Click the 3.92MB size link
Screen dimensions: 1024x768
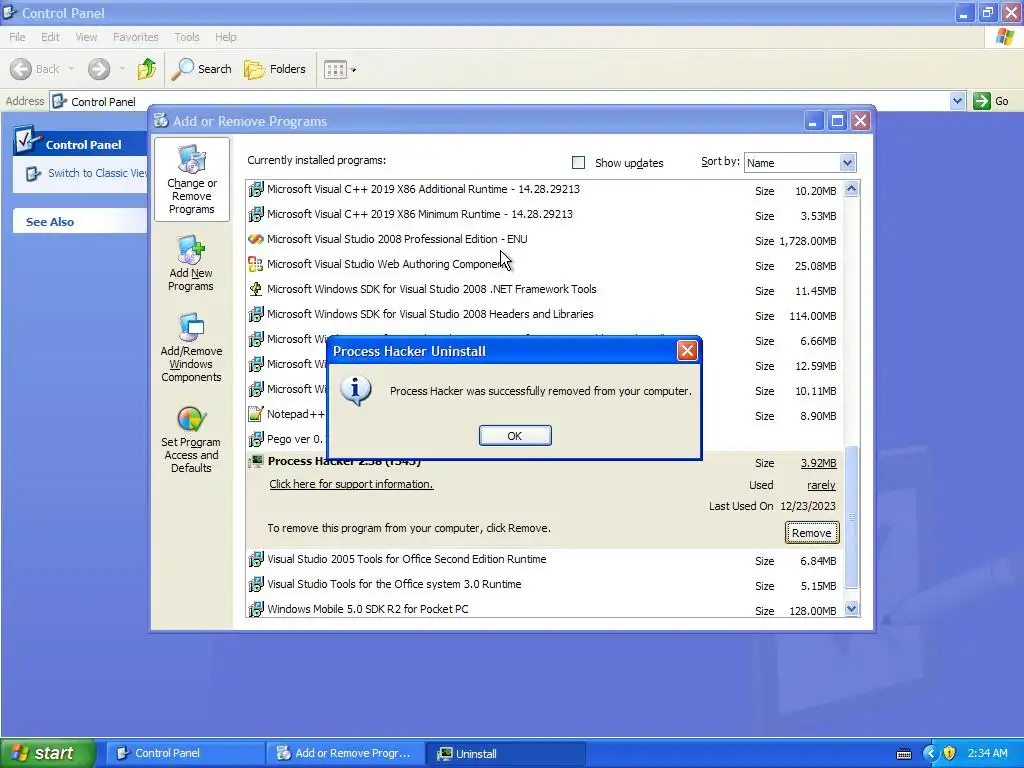[x=818, y=463]
